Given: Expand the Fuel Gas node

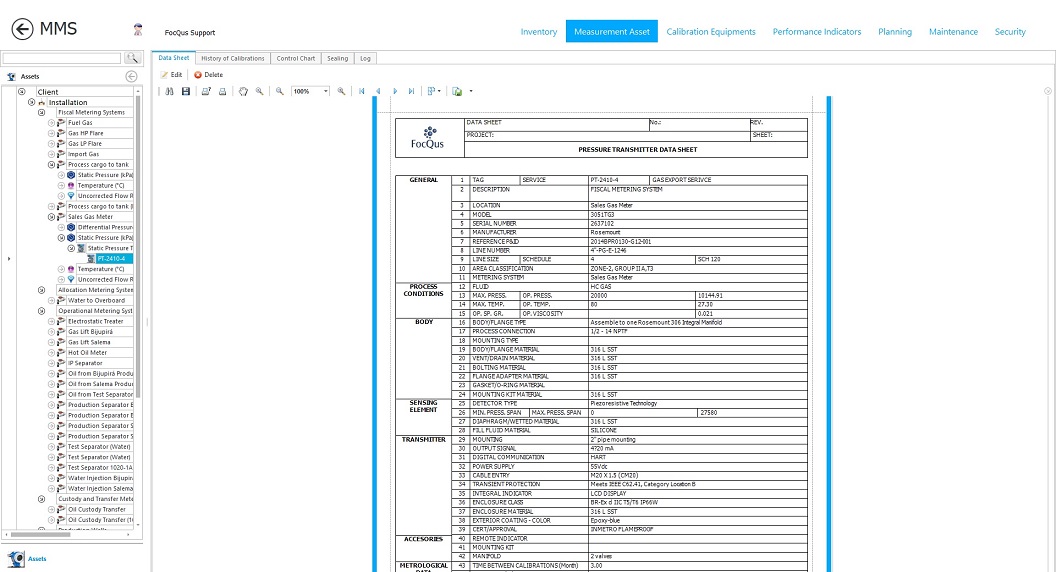Looking at the screenshot, I should point(51,123).
